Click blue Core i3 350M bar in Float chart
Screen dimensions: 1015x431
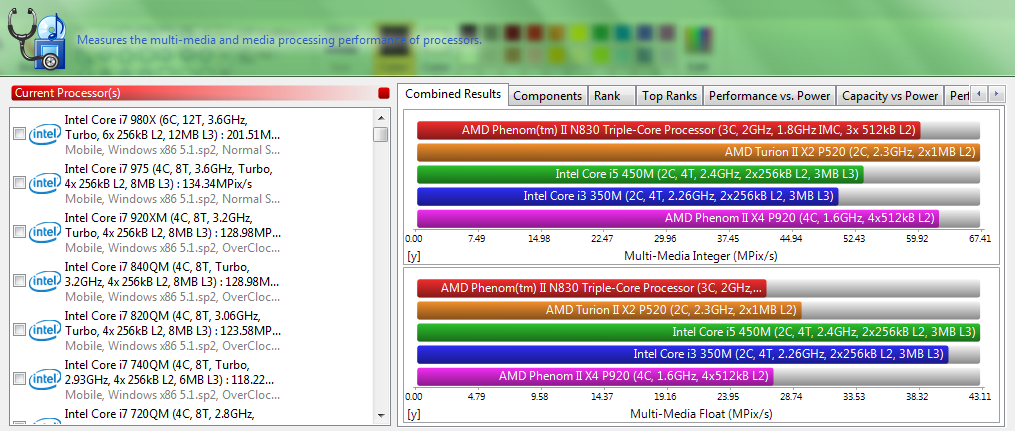[683, 354]
